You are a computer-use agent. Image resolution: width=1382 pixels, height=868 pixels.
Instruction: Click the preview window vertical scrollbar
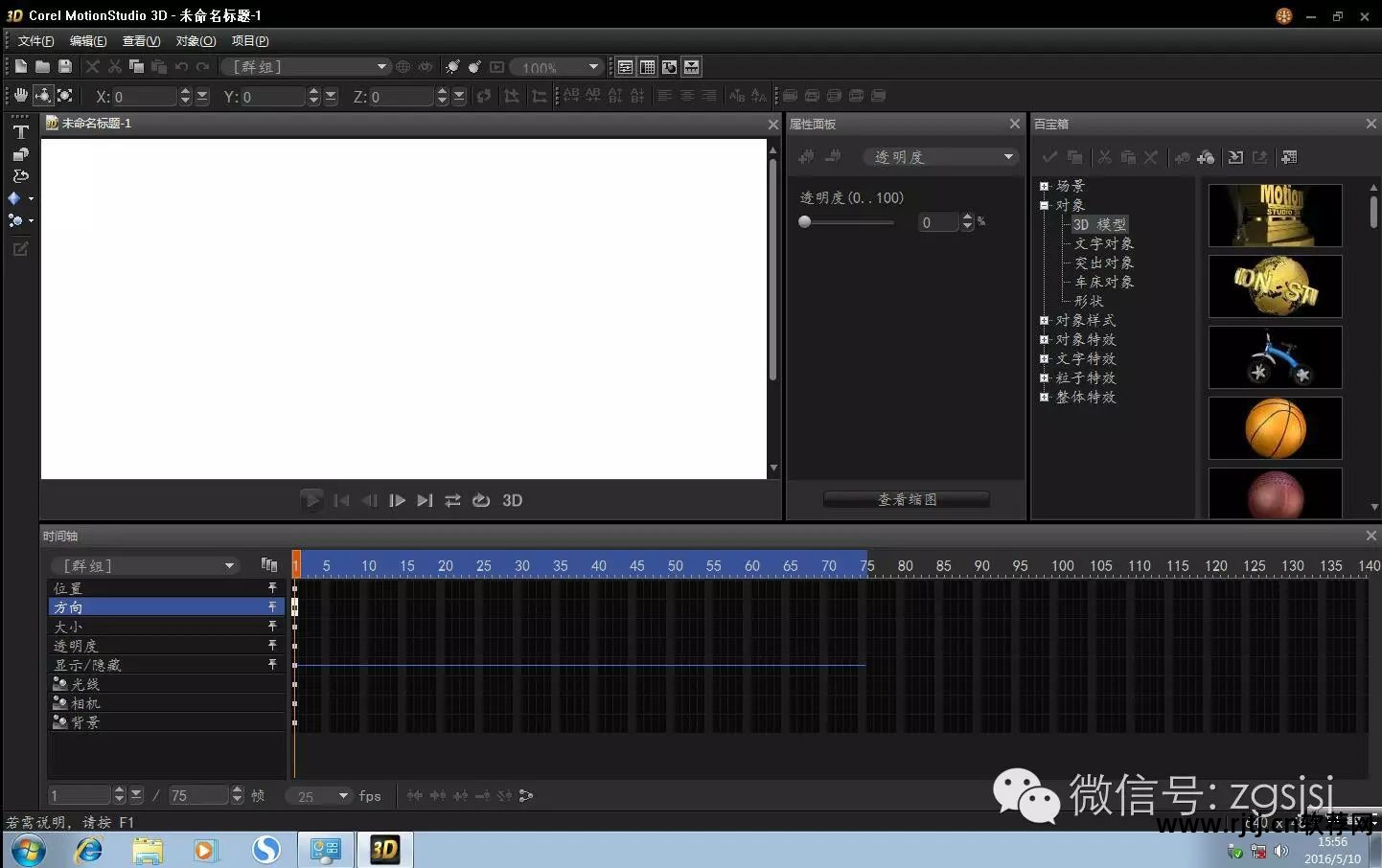(x=772, y=268)
